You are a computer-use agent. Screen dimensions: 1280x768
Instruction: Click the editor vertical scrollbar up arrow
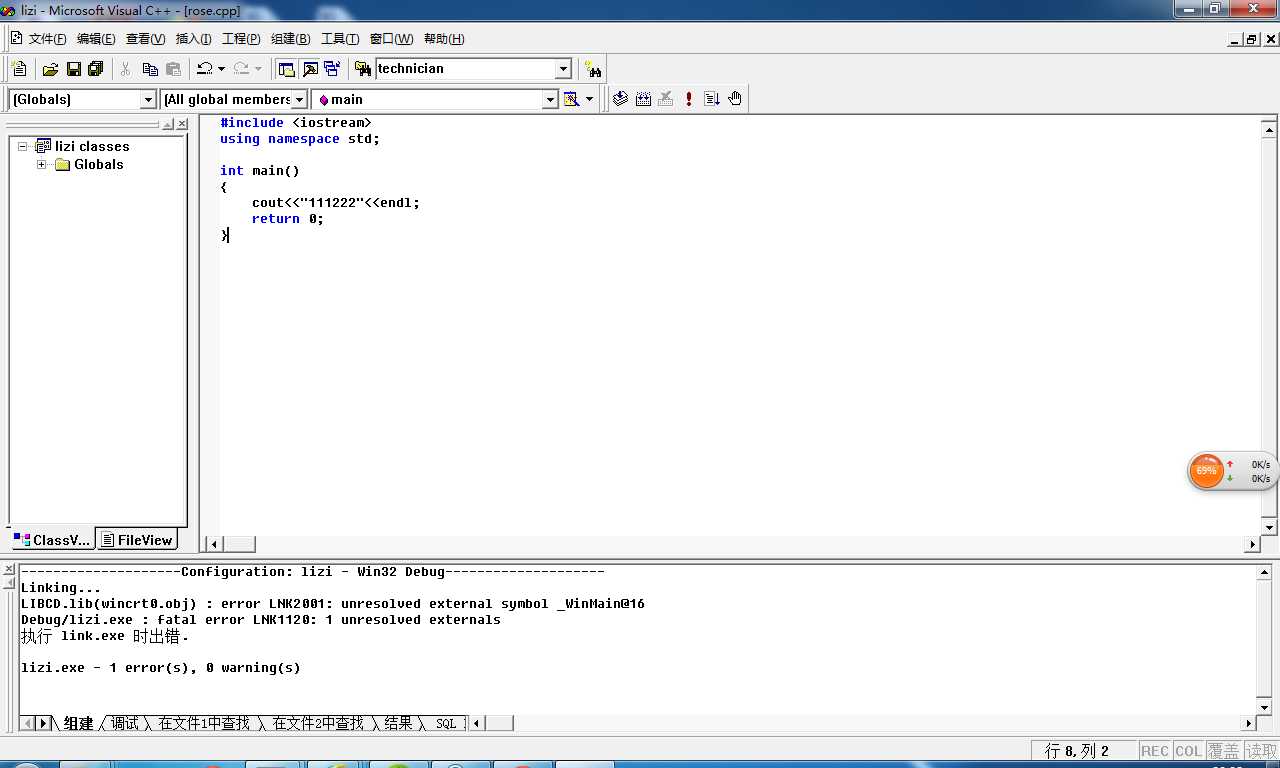pyautogui.click(x=1269, y=129)
